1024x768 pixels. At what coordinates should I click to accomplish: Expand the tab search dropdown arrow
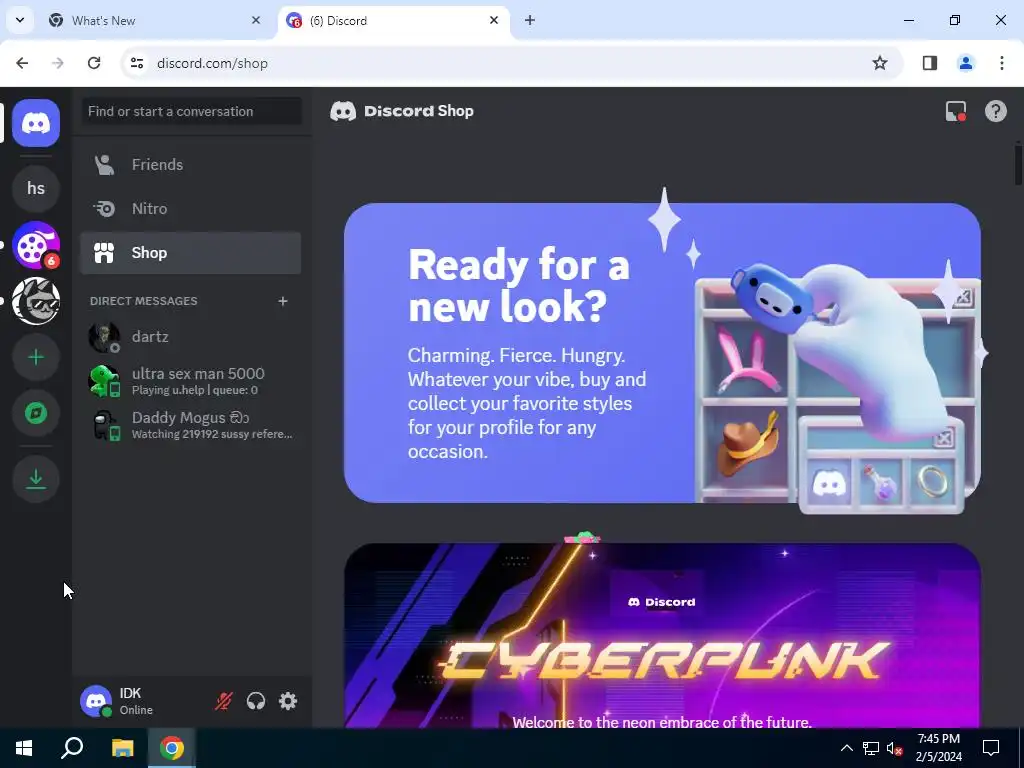20,20
